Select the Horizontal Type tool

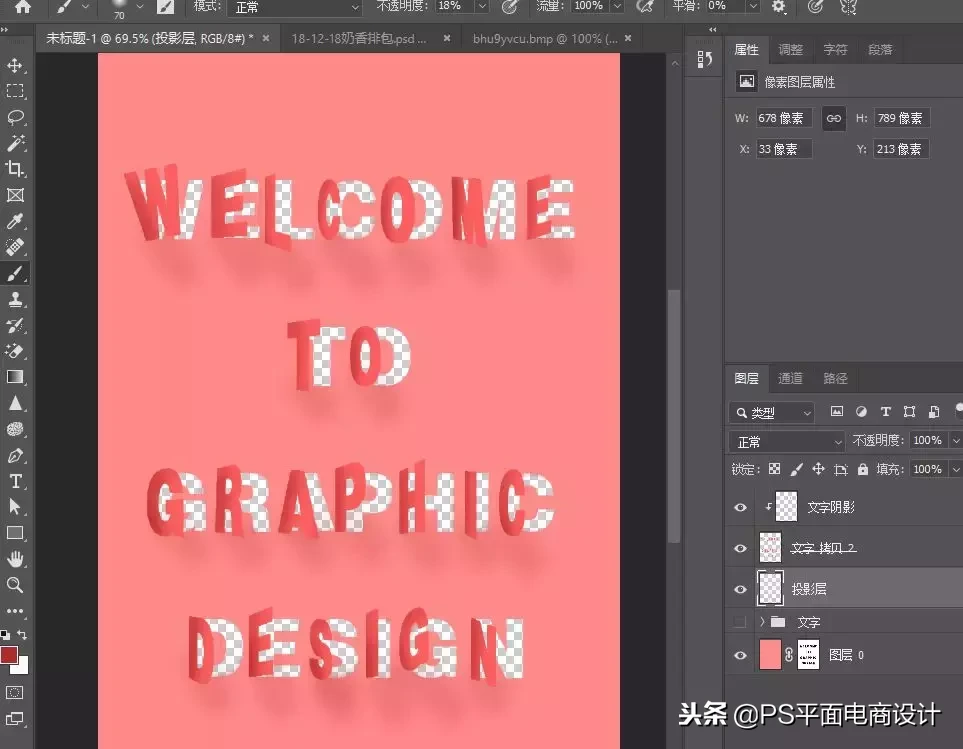pyautogui.click(x=15, y=481)
